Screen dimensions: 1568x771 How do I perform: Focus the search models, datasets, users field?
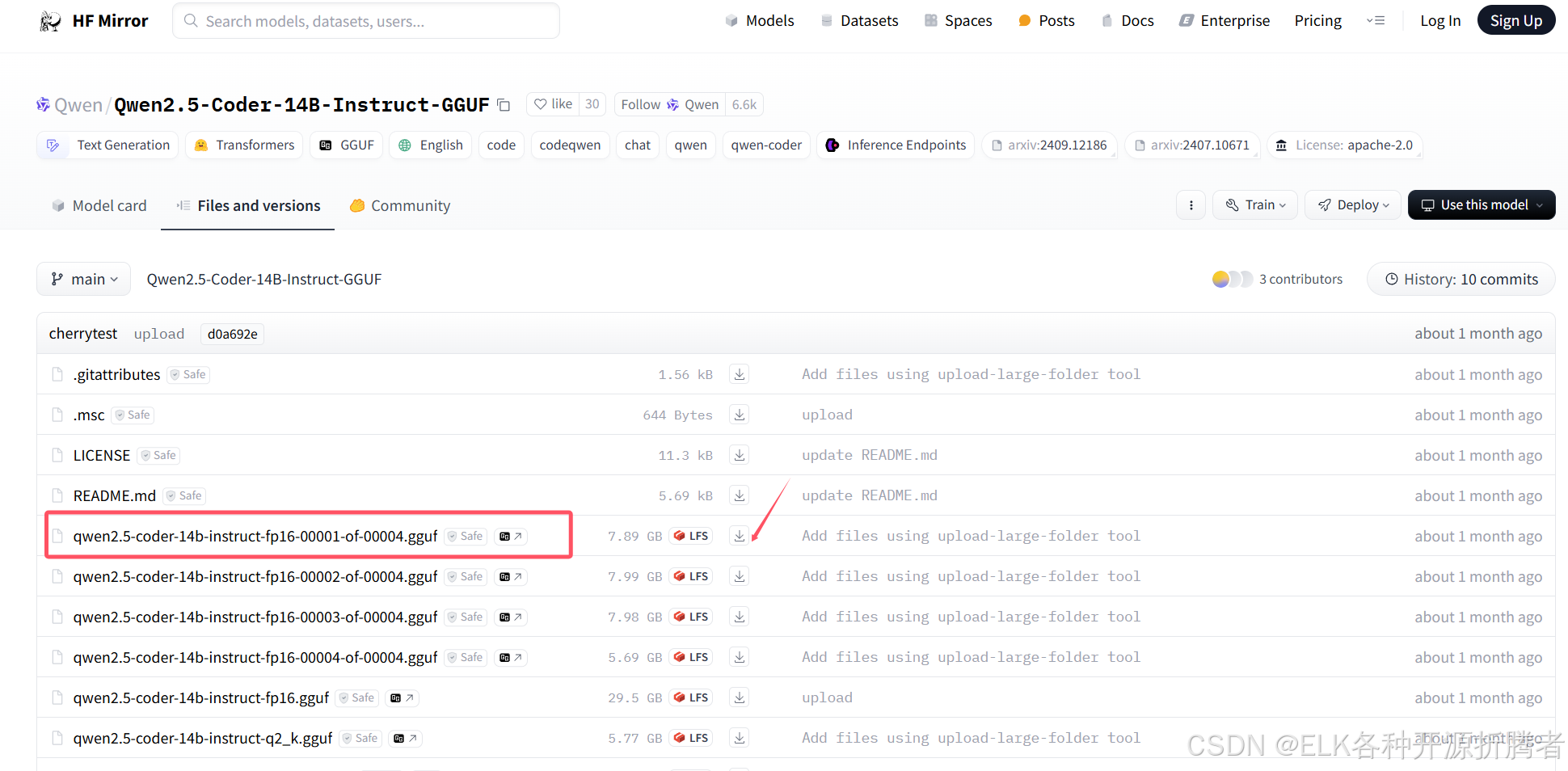coord(366,21)
